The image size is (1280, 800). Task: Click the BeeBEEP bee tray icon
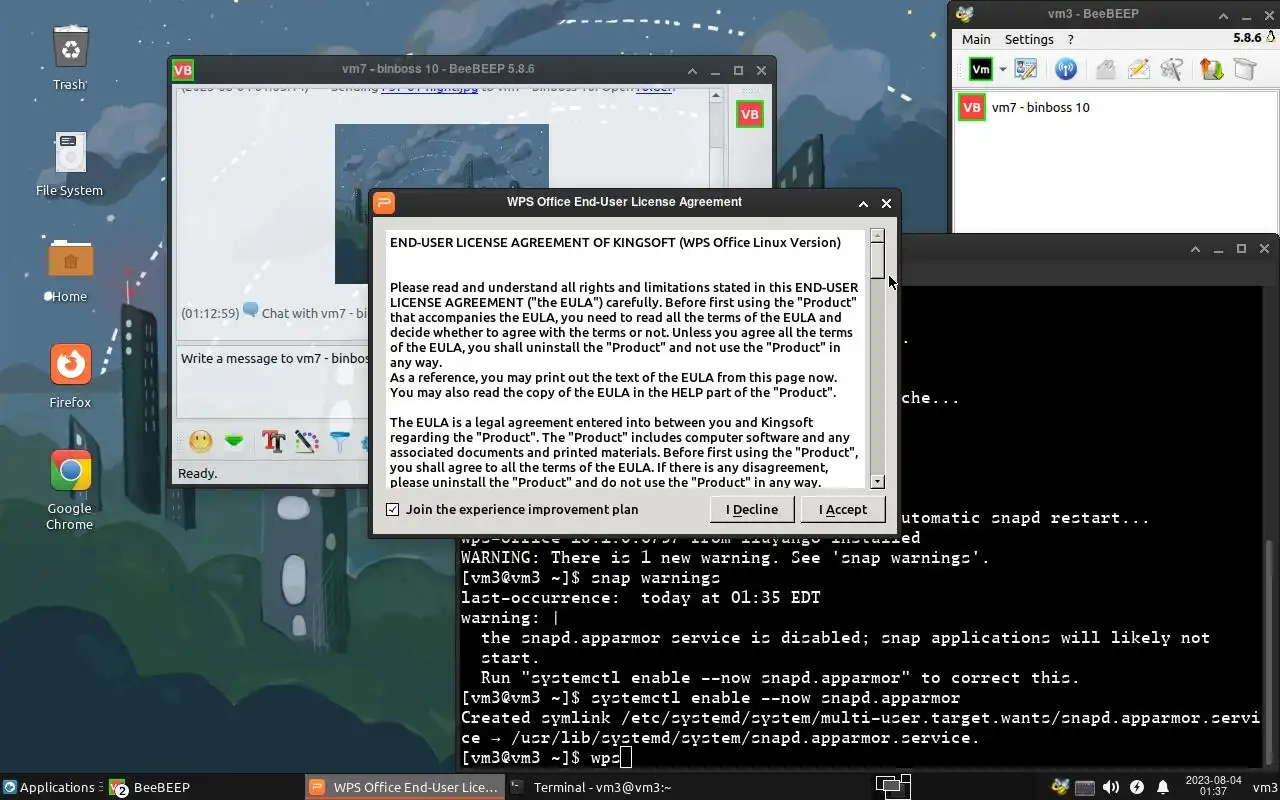(1060, 787)
